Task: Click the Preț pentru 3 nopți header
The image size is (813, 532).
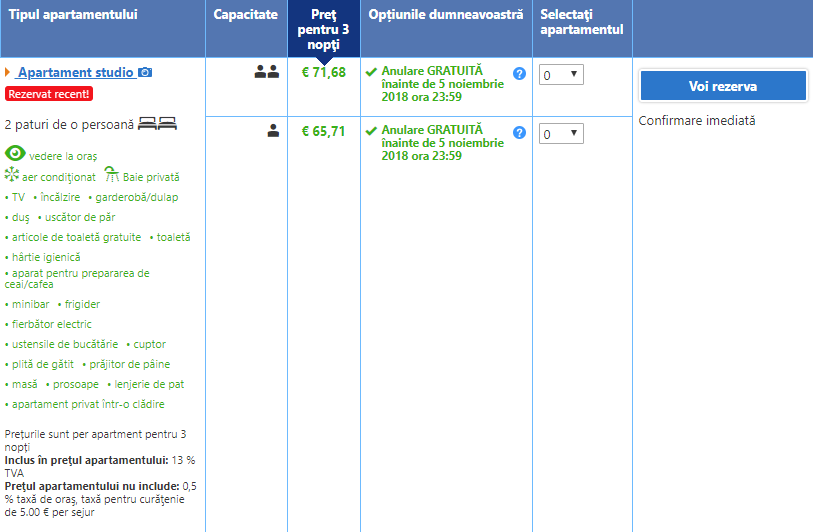Action: tap(323, 29)
